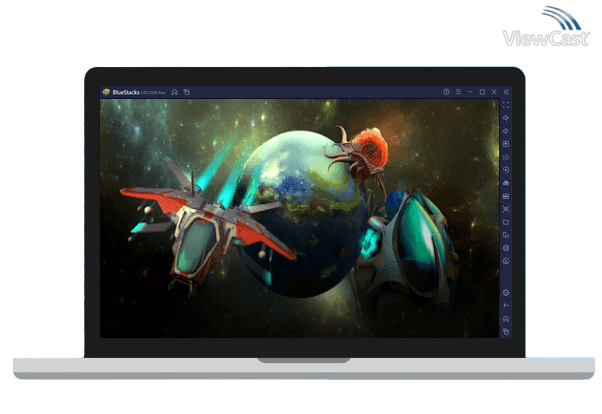Click the BlueStacks logo in the title bar
The height and width of the screenshot is (414, 602).
[106, 92]
